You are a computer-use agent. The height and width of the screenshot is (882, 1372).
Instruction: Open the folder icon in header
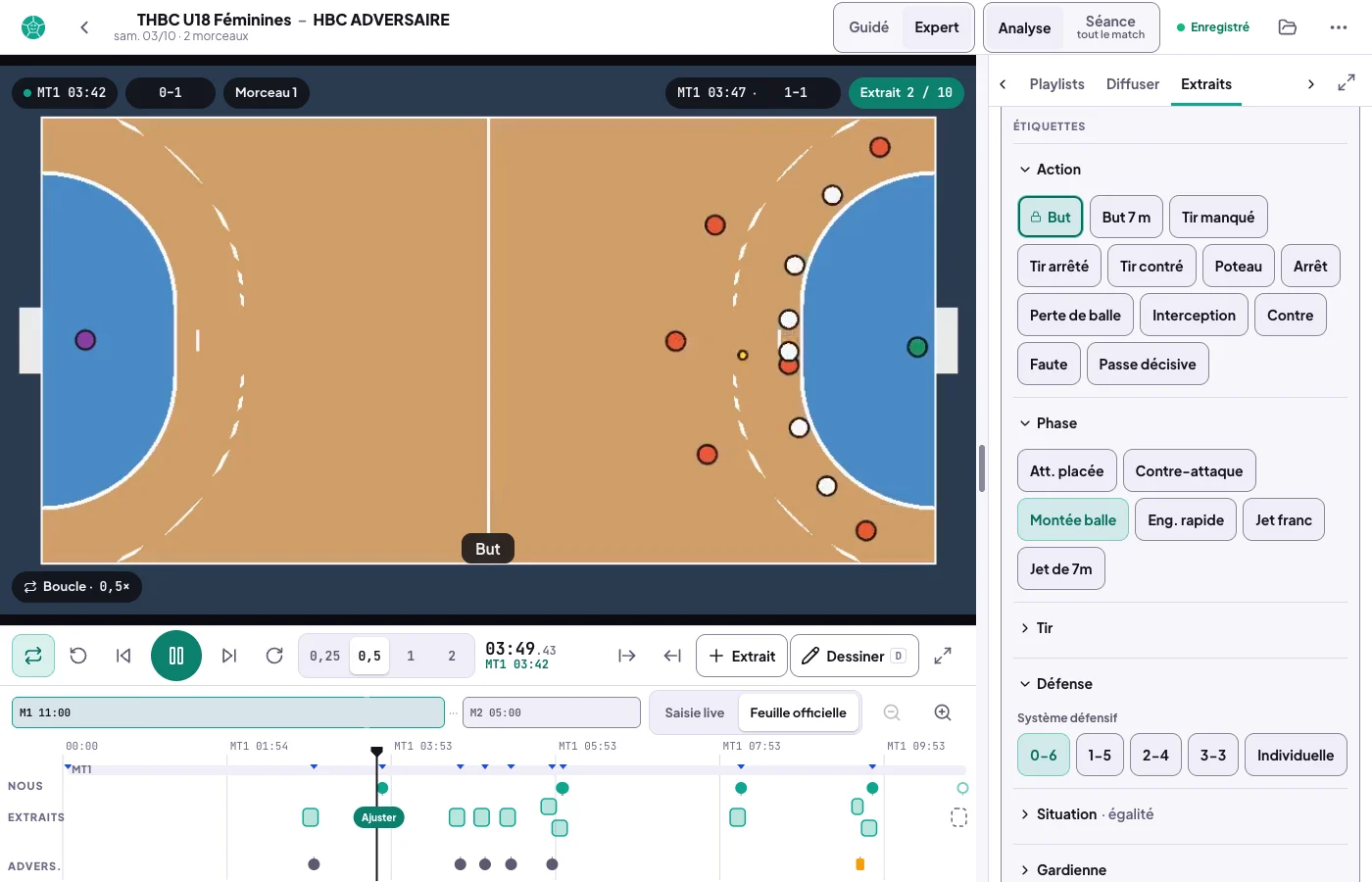click(x=1288, y=27)
